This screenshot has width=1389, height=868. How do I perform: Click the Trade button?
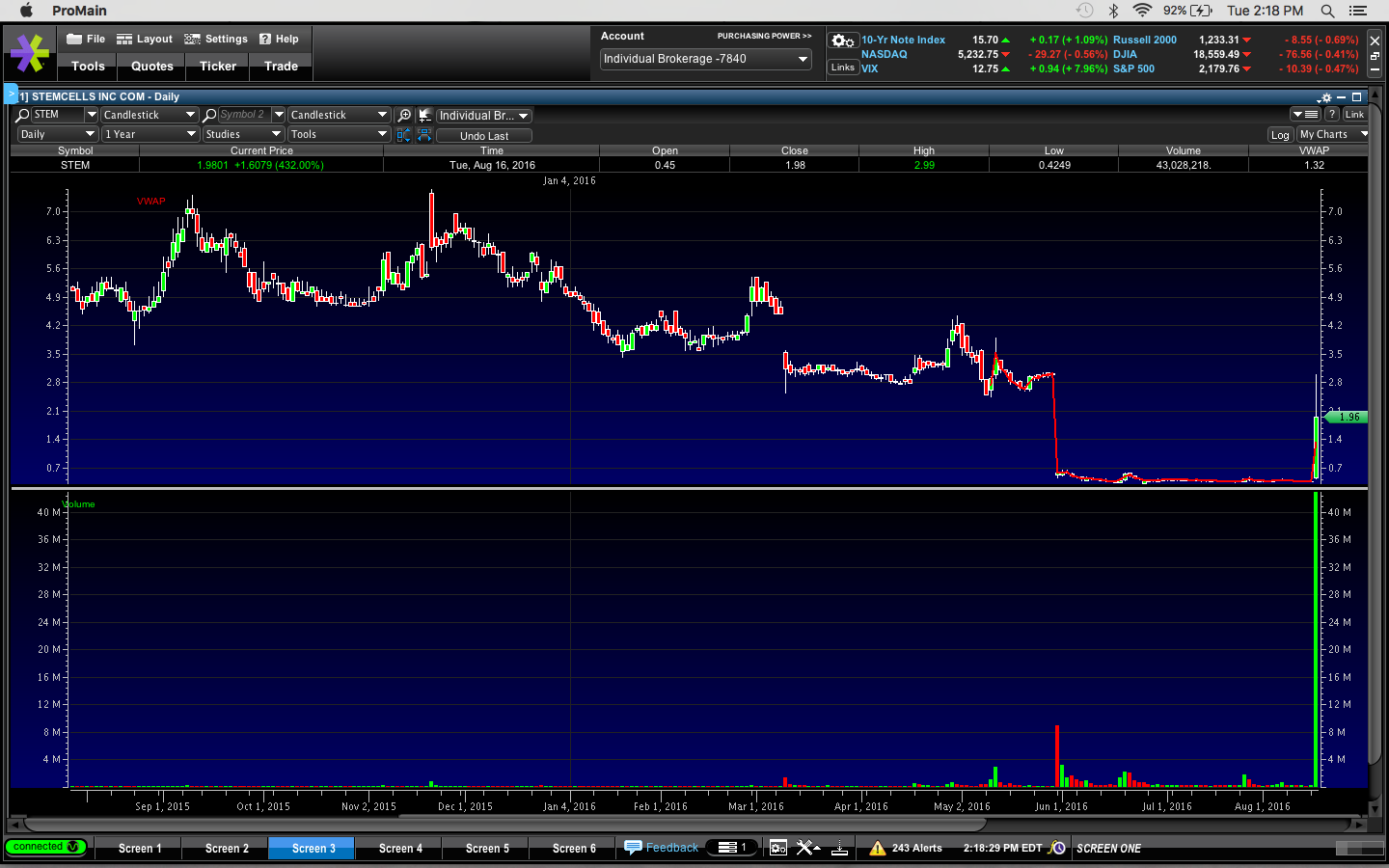pos(282,67)
